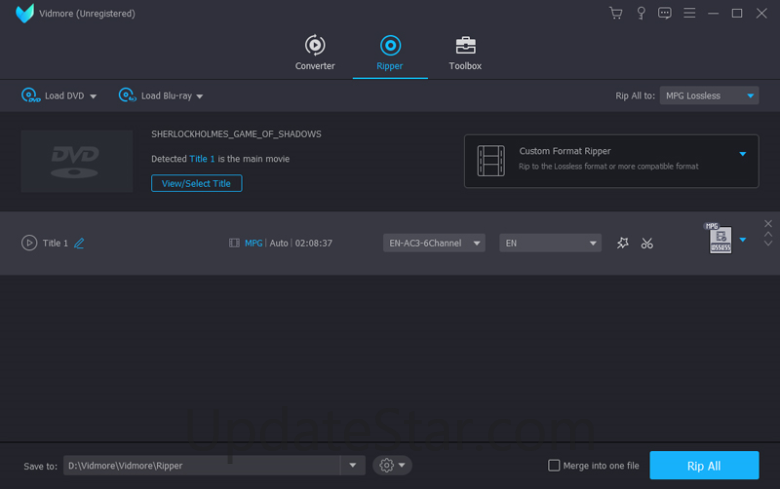Expand the Load Blu-ray dropdown arrow

[x=199, y=97]
